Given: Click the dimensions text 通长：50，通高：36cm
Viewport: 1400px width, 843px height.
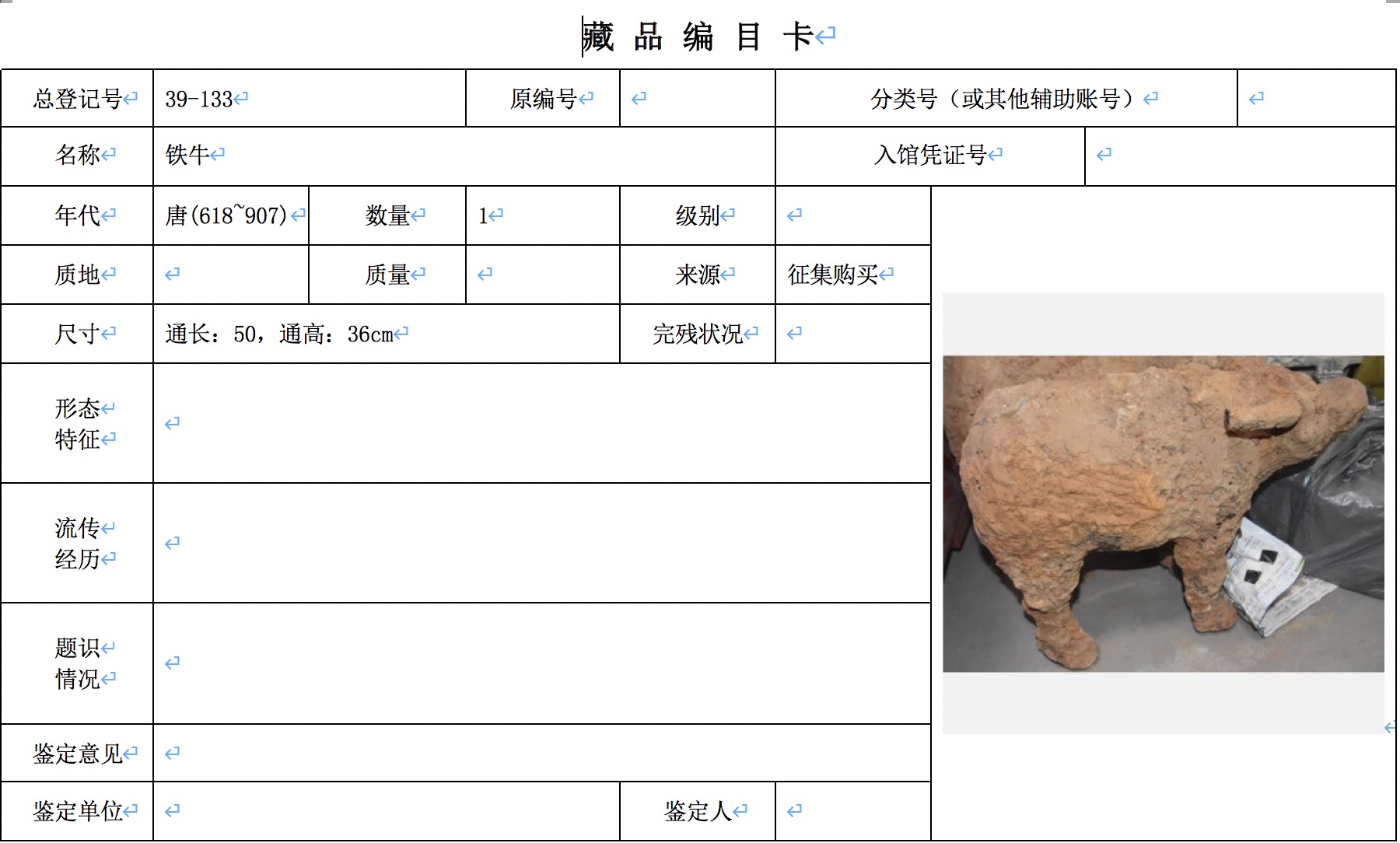Looking at the screenshot, I should pos(279,334).
